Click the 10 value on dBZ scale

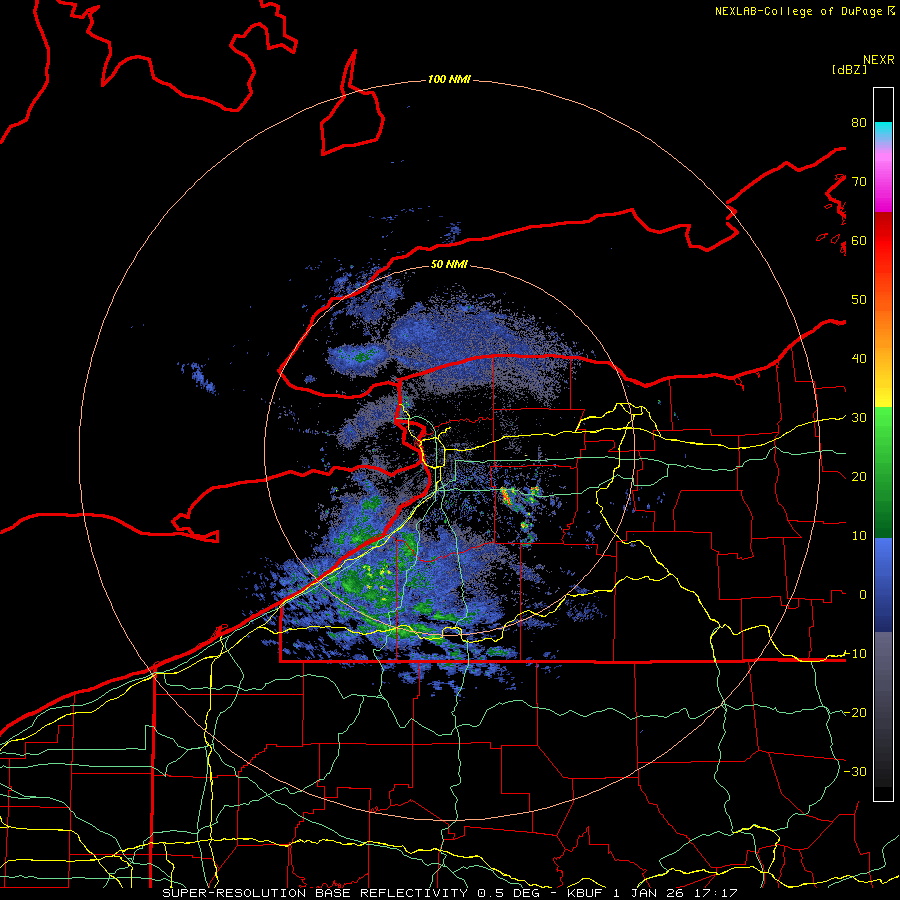(x=859, y=536)
